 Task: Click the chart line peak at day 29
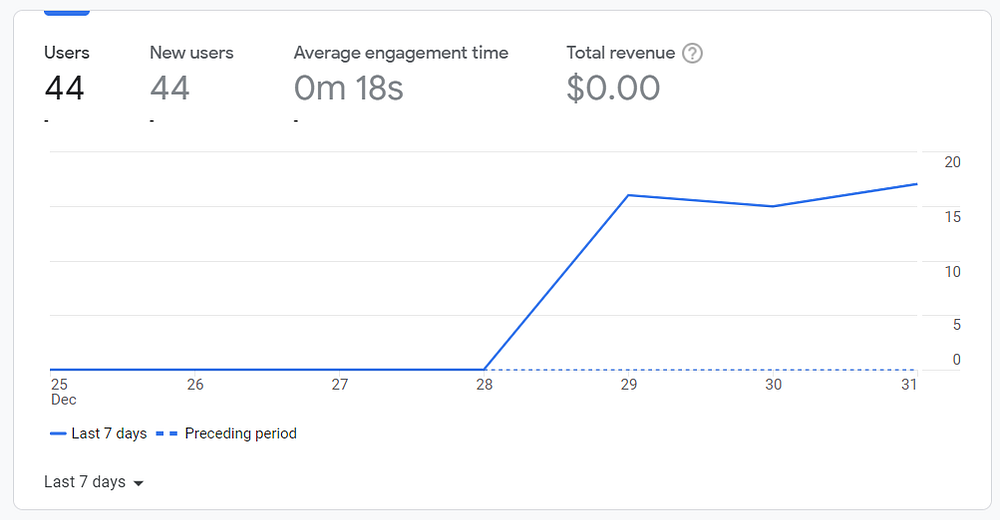(x=628, y=195)
